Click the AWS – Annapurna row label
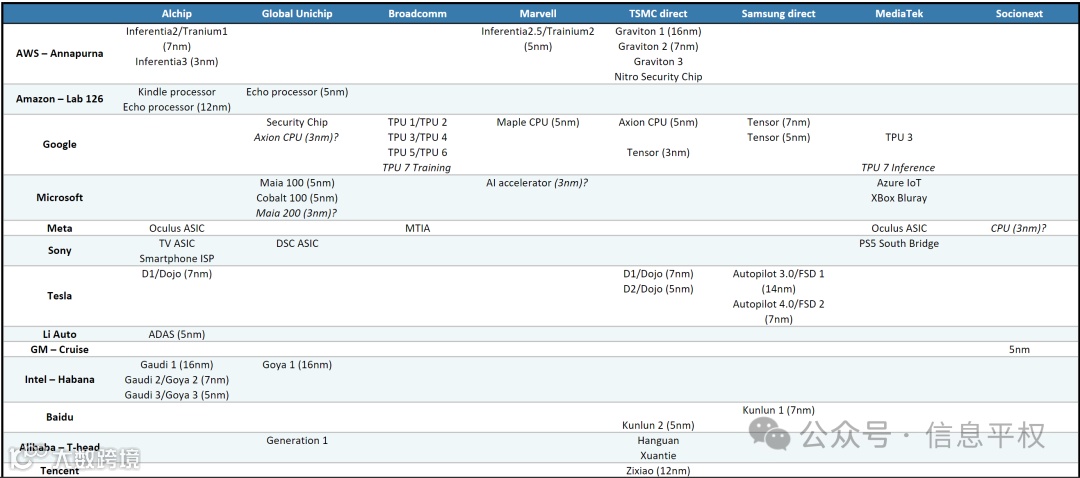 tap(60, 54)
